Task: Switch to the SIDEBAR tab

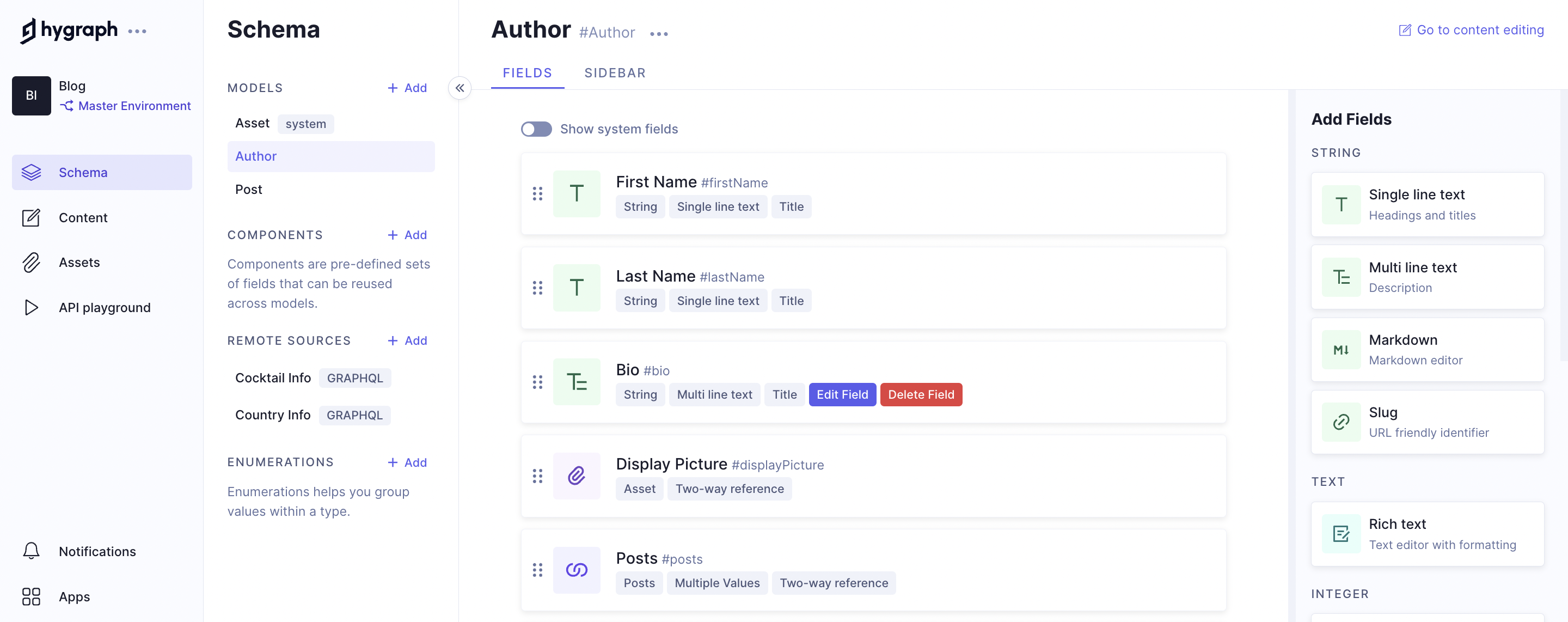Action: pos(615,72)
